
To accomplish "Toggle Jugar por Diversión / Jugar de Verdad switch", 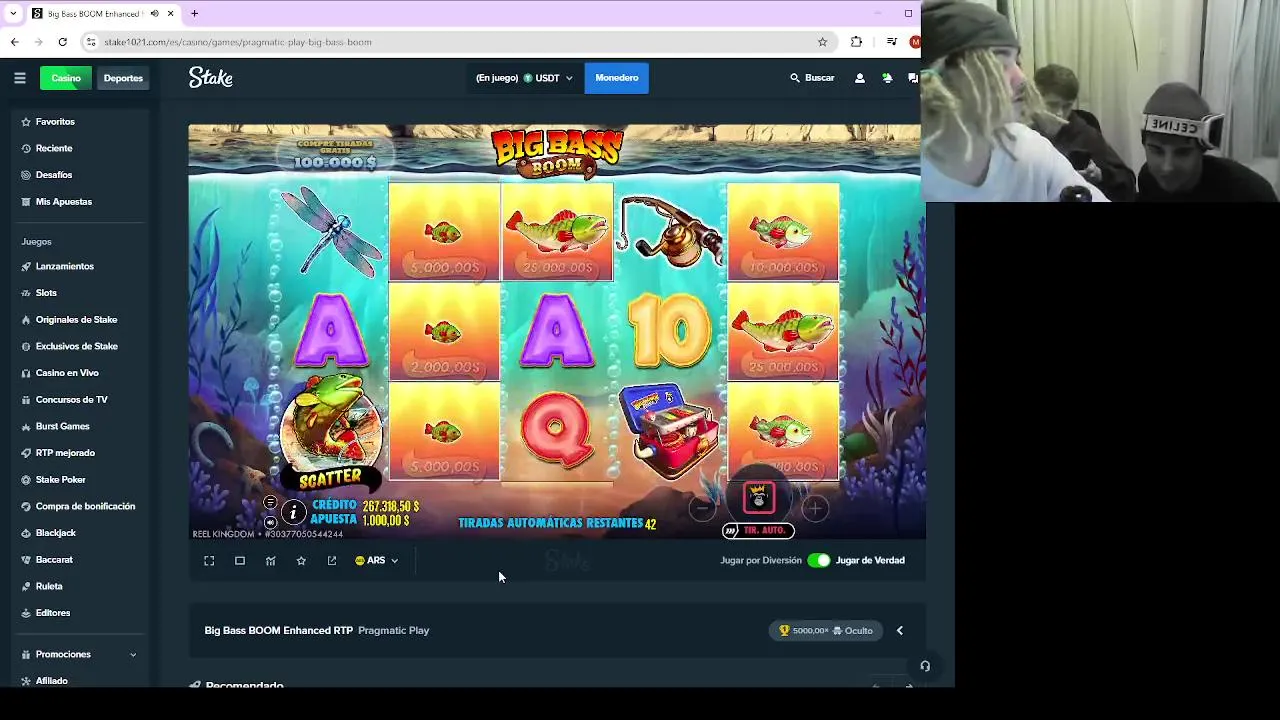I will click(x=819, y=560).
